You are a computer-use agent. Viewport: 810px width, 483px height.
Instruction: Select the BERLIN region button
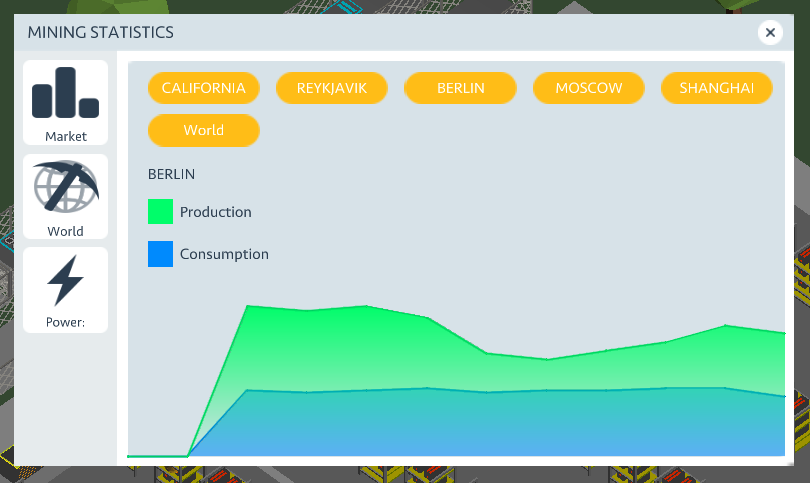pos(460,88)
